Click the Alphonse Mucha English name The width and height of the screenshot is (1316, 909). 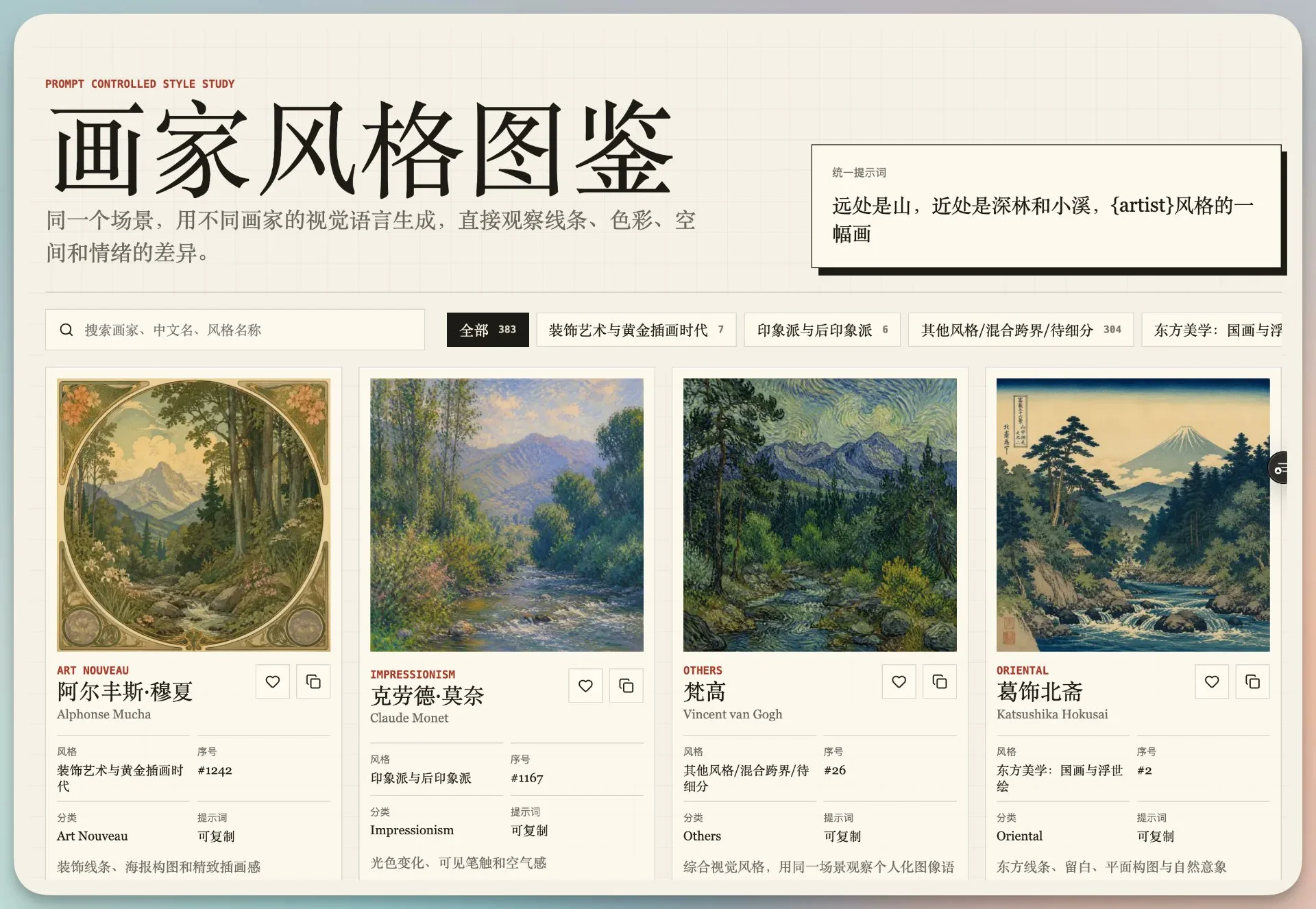point(104,714)
